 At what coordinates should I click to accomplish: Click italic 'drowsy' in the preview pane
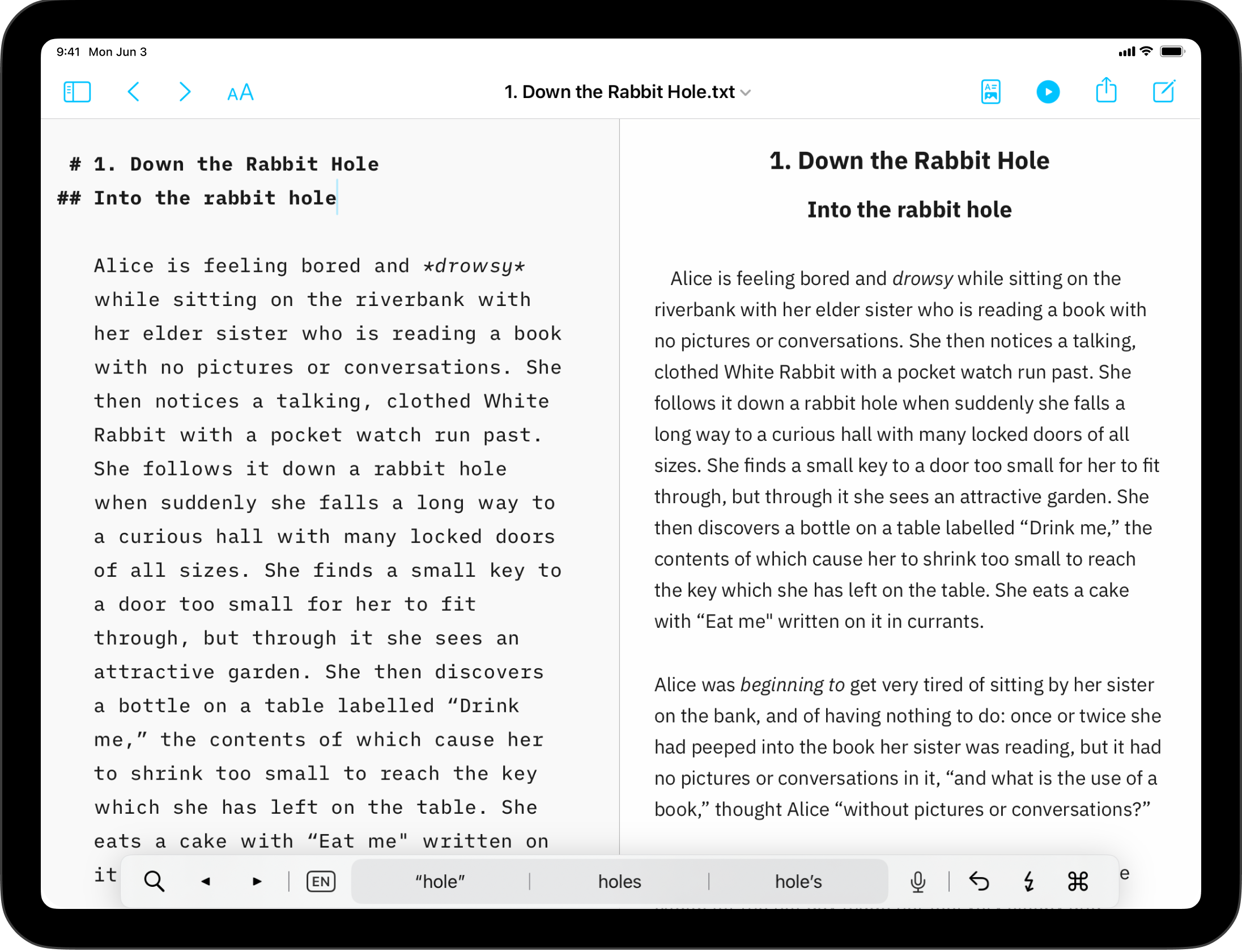[922, 278]
